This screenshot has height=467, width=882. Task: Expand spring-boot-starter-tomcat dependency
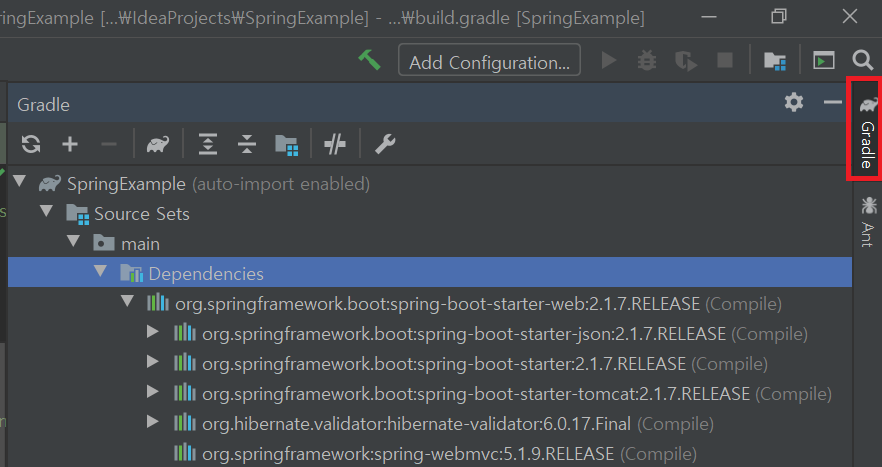[152, 392]
